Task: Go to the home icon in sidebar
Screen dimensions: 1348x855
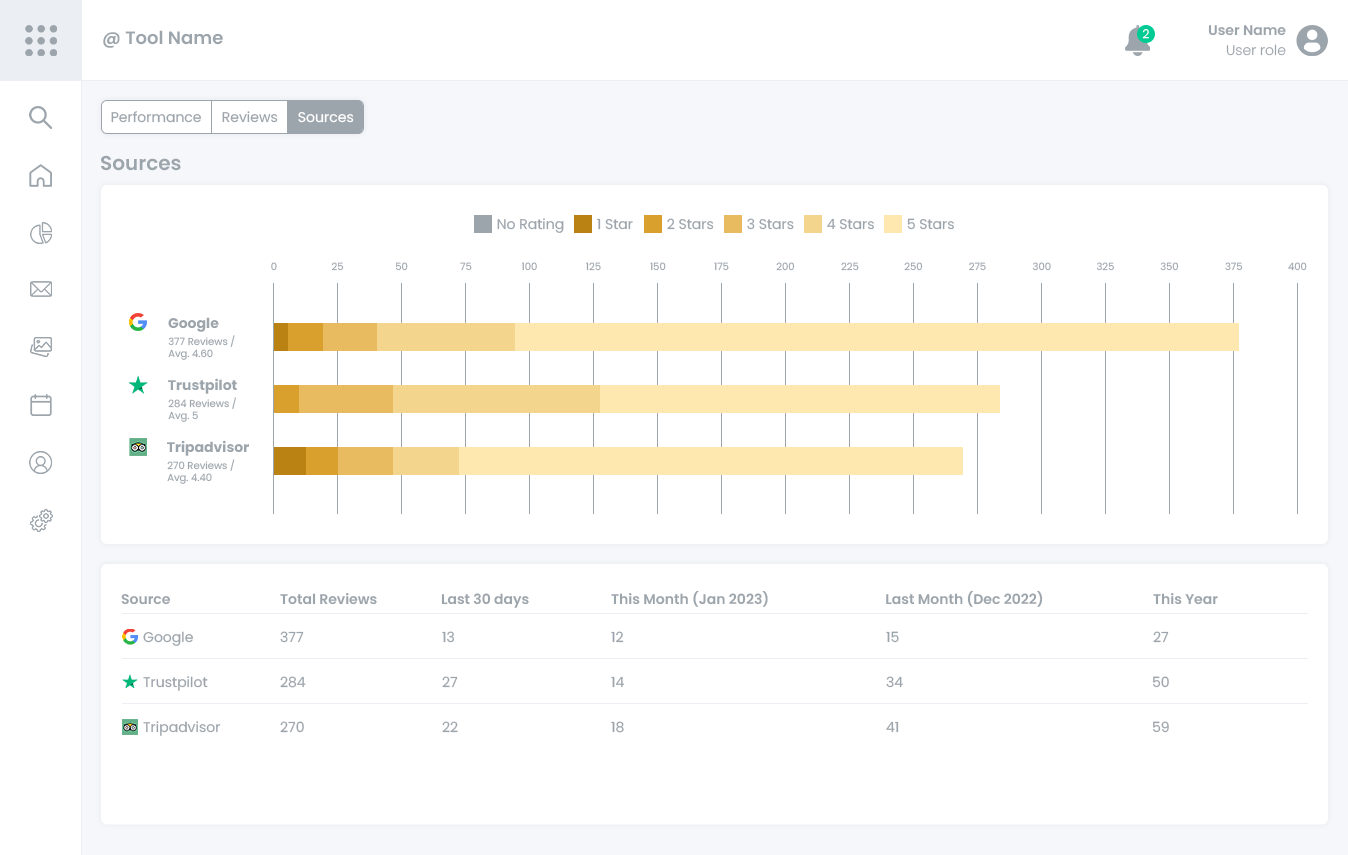Action: point(40,176)
